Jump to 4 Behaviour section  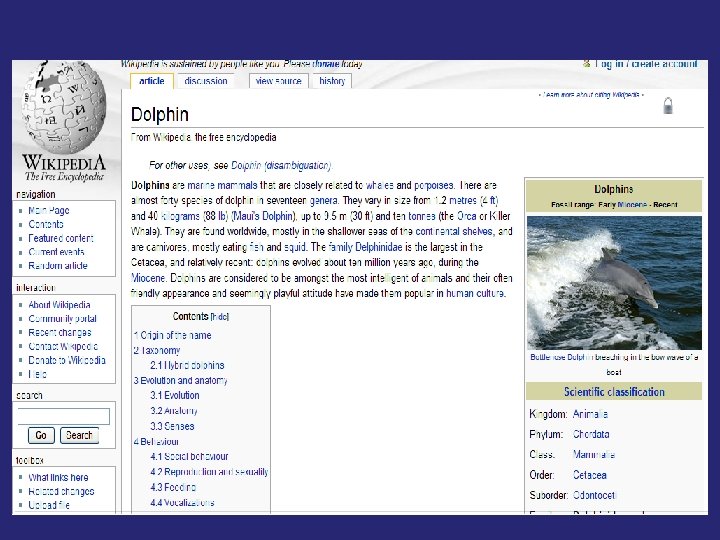pos(156,441)
